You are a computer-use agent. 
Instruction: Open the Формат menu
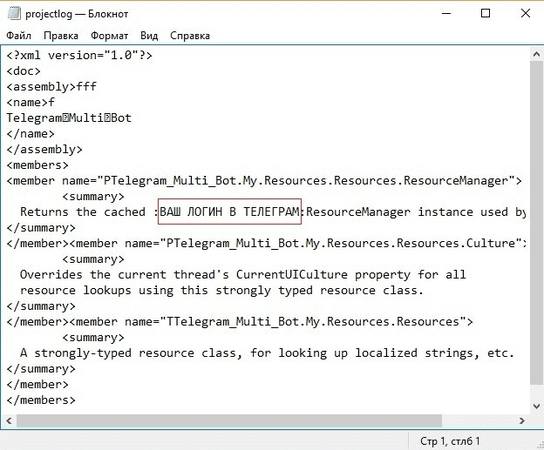(x=109, y=35)
